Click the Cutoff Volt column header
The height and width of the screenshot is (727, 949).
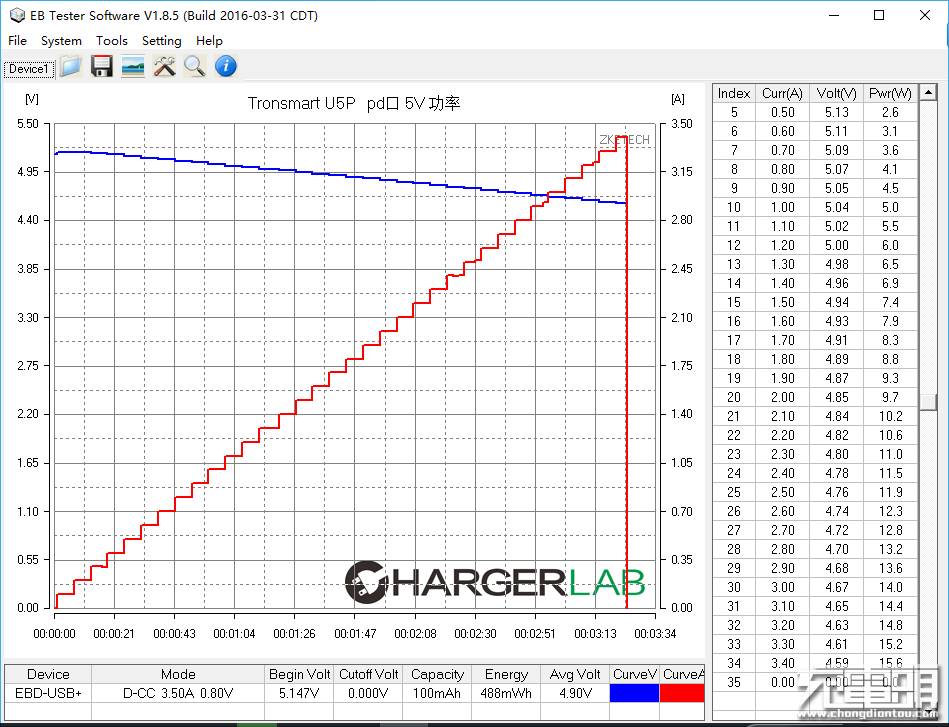click(x=368, y=674)
